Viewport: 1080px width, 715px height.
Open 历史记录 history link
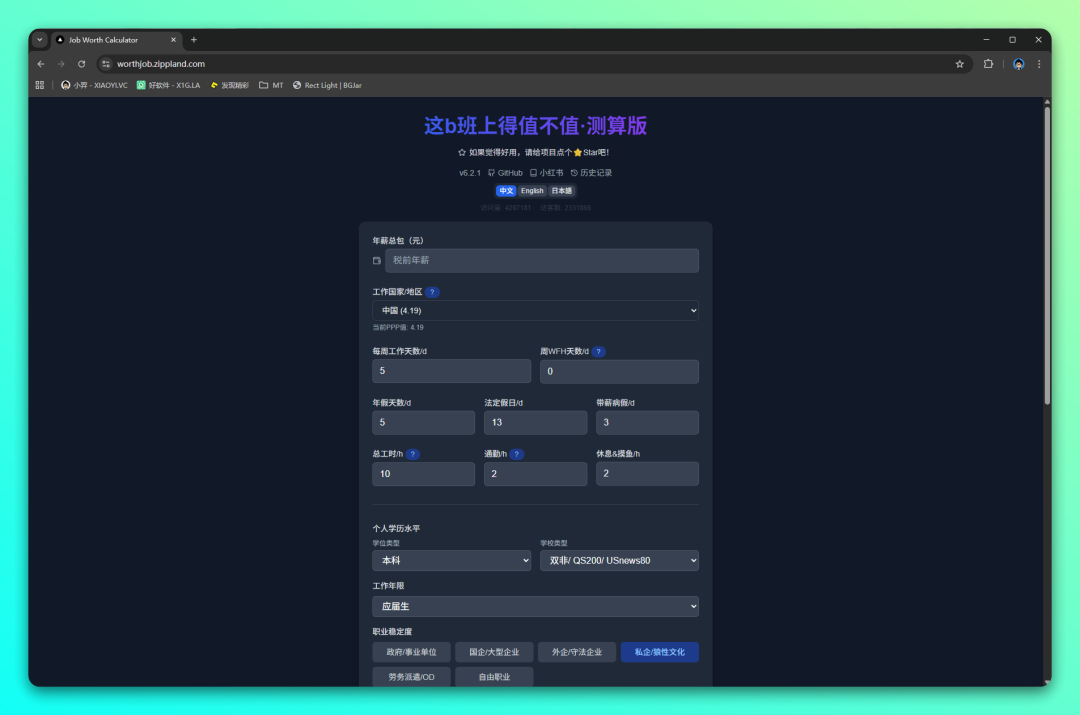591,173
